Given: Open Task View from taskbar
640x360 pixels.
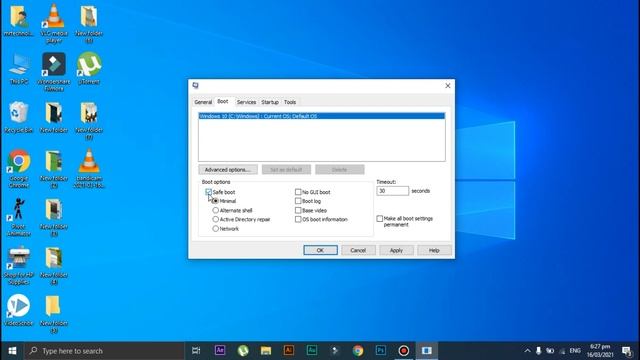Looking at the screenshot, I should click(x=196, y=351).
